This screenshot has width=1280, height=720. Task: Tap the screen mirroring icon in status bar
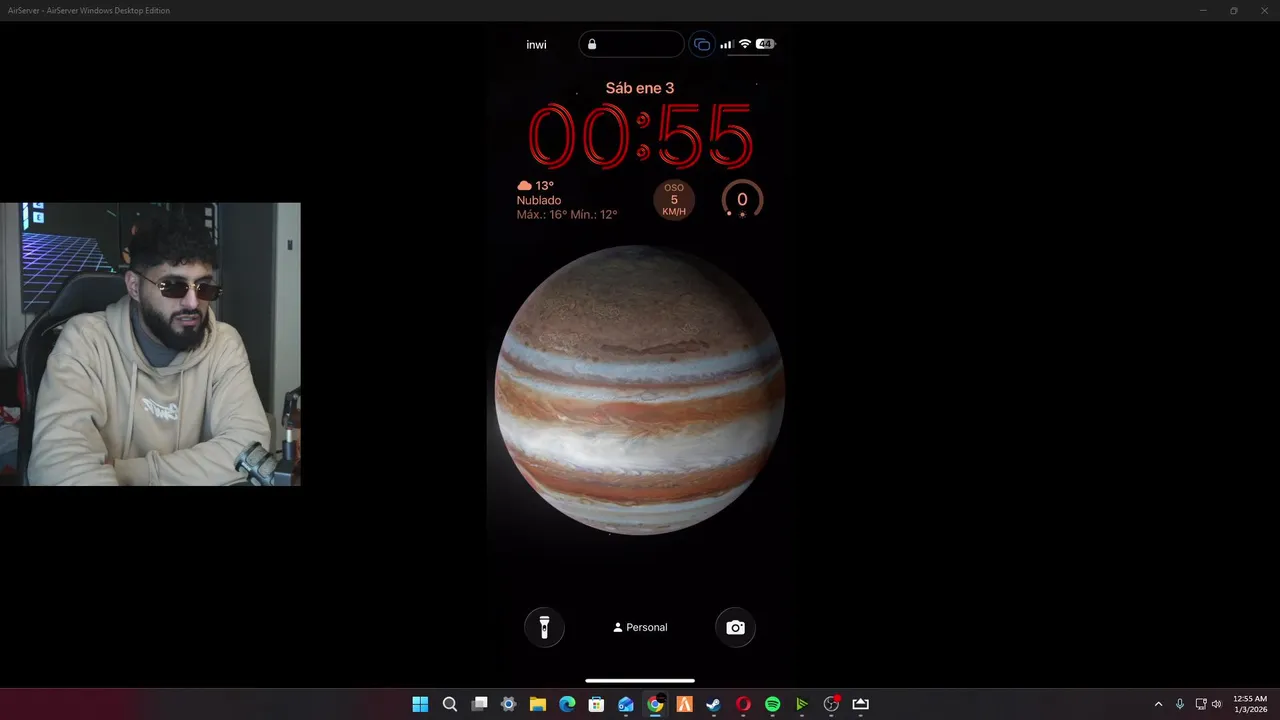[702, 44]
